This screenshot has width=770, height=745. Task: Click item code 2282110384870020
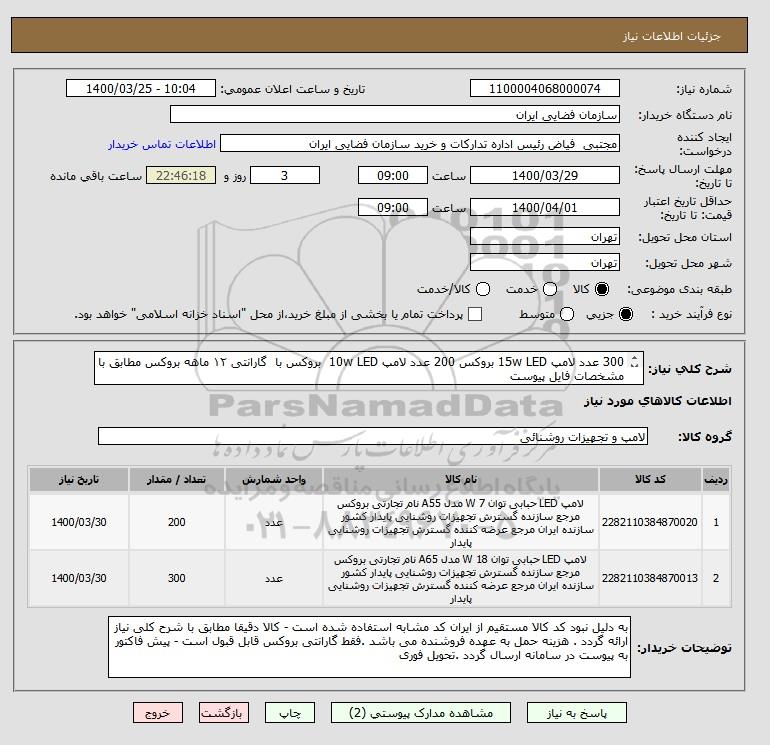(650, 522)
